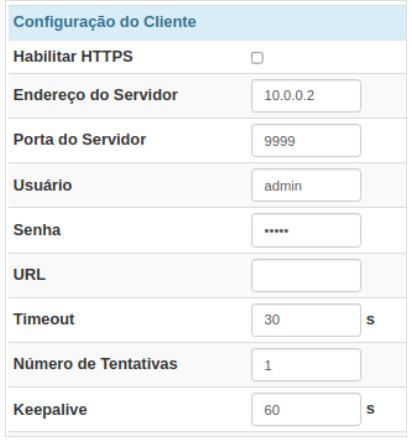Click the Keepalive field showing 60
This screenshot has height=444, width=412.
[x=306, y=409]
